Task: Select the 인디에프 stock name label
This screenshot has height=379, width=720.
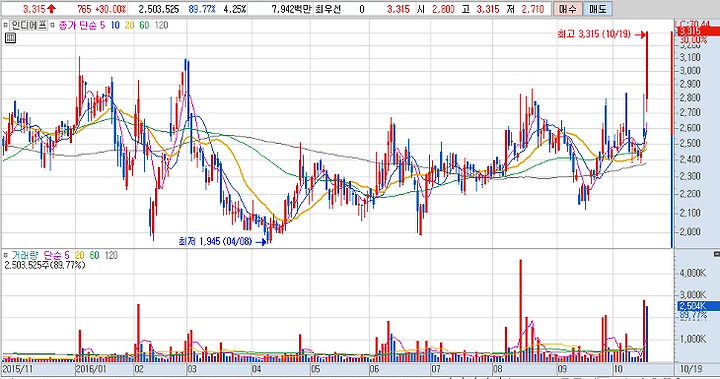Action: pyautogui.click(x=28, y=25)
